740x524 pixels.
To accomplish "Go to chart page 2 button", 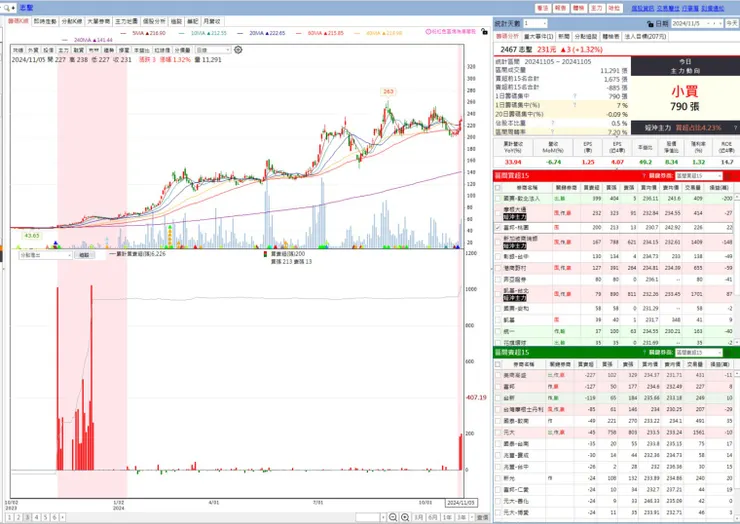I will pos(18,517).
